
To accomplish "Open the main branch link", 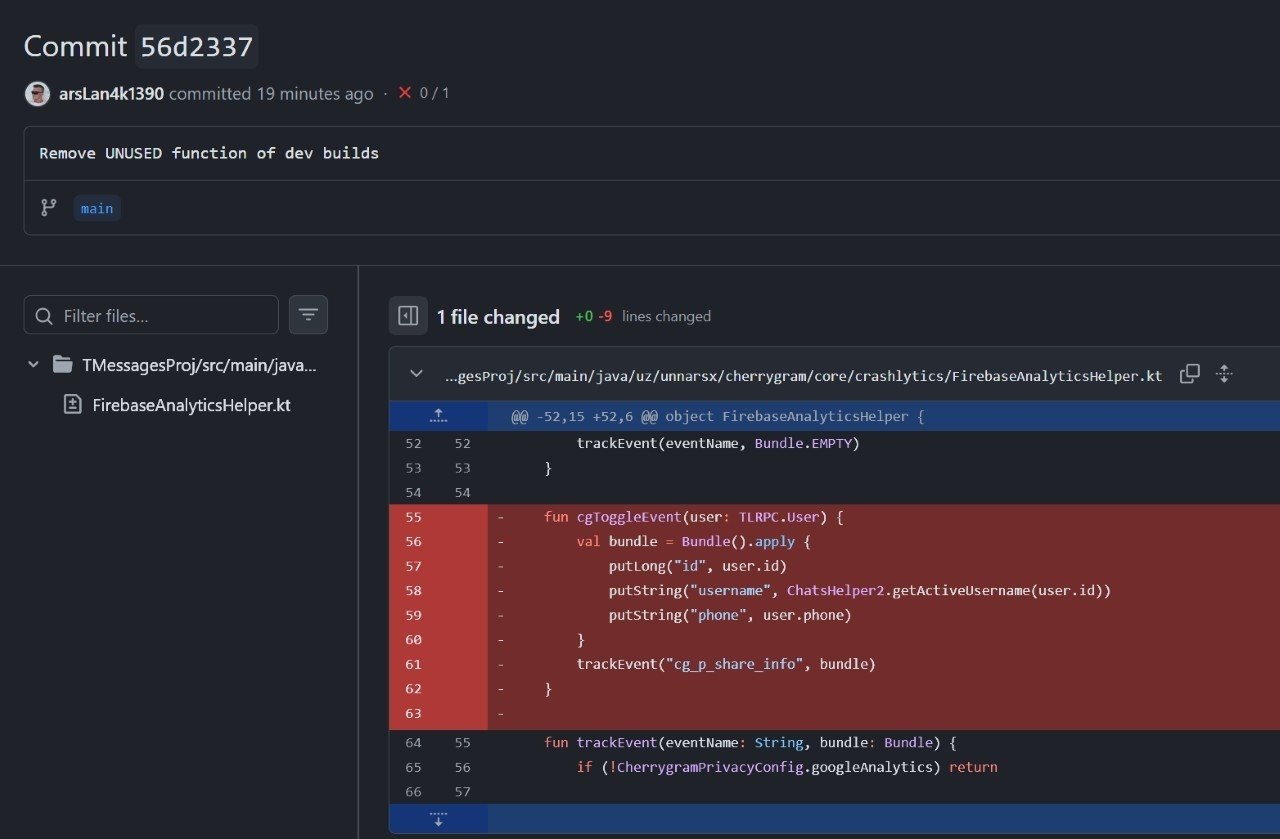I will [x=97, y=208].
